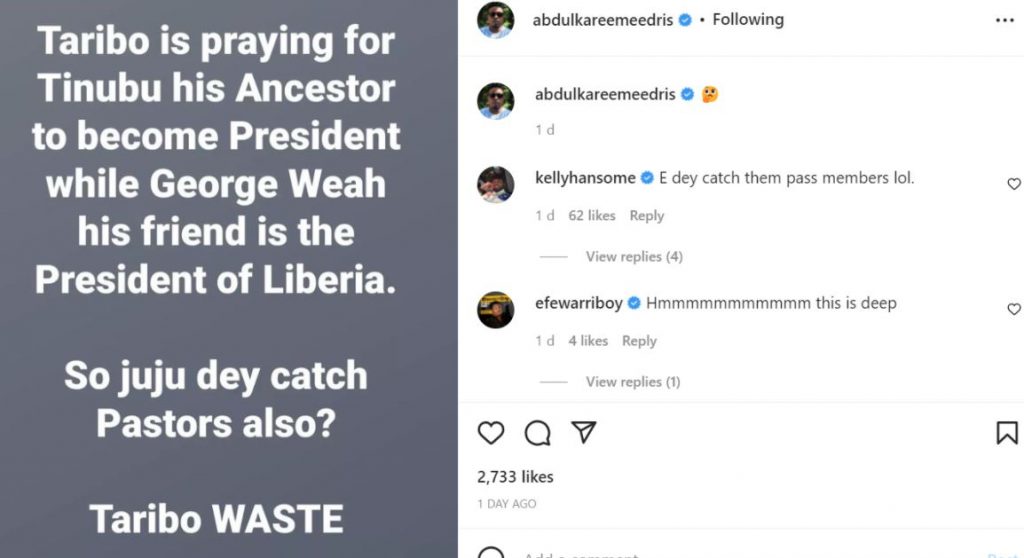
Task: Click the post image about Taribo
Action: pos(228,279)
